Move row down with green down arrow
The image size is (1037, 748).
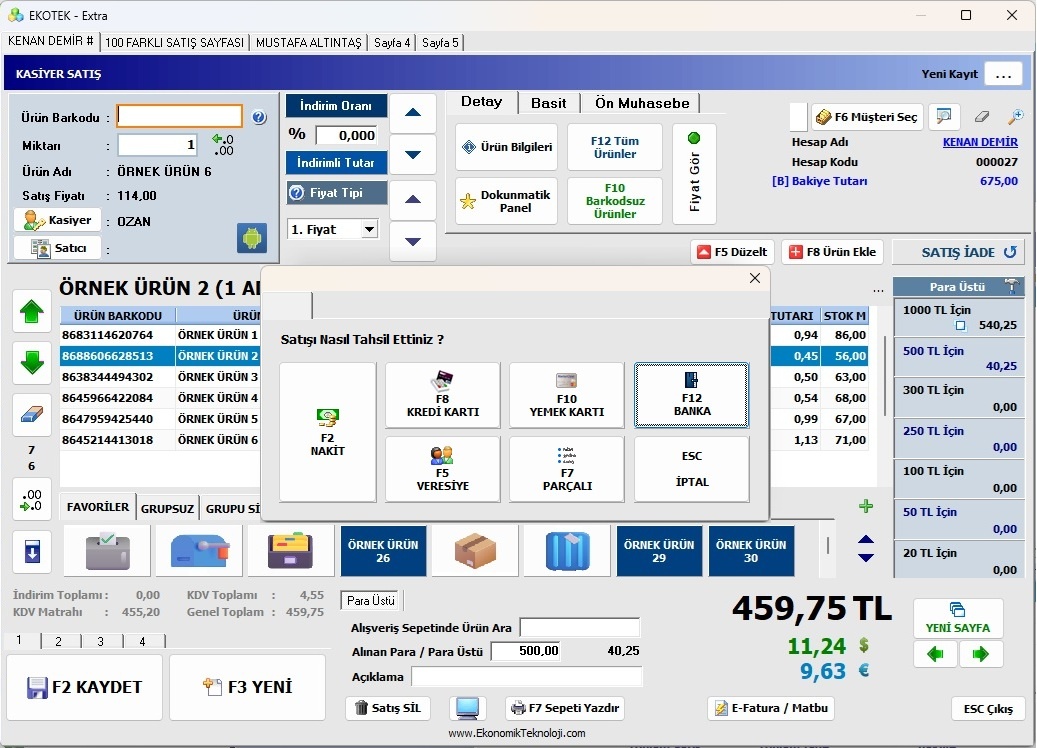pos(32,362)
